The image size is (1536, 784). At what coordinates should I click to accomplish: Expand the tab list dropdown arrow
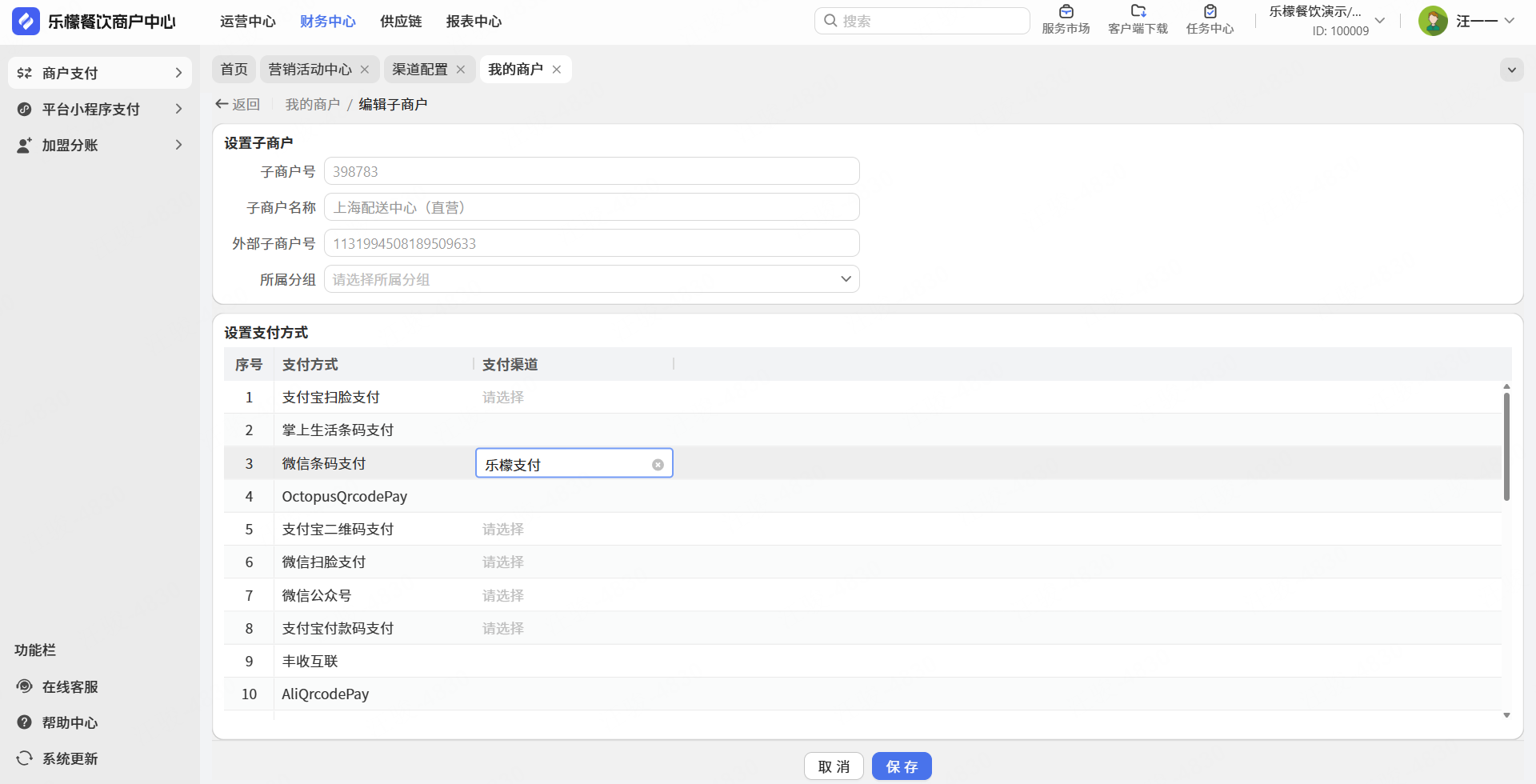[1512, 70]
